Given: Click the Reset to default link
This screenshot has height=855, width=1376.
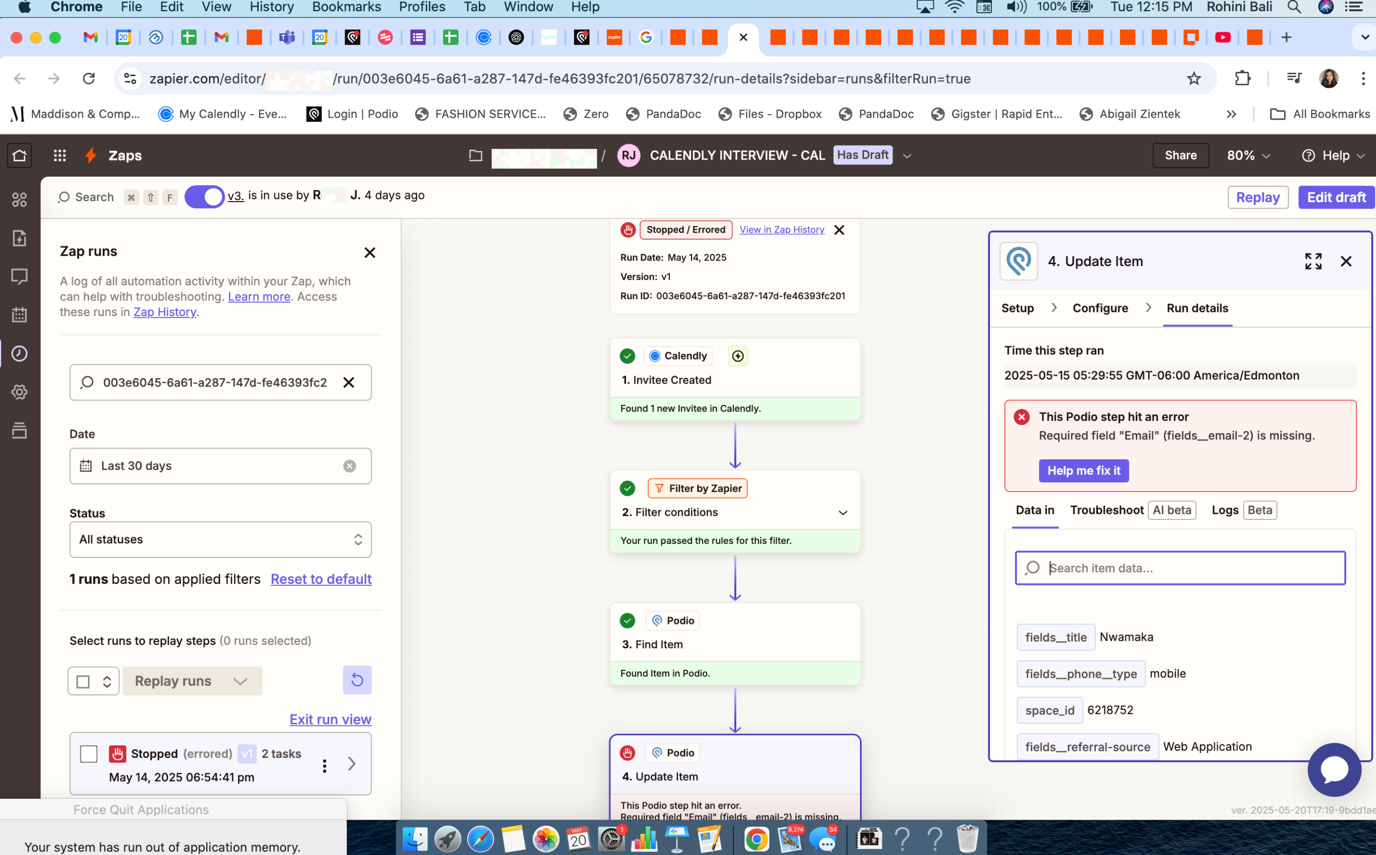Looking at the screenshot, I should click(x=321, y=579).
